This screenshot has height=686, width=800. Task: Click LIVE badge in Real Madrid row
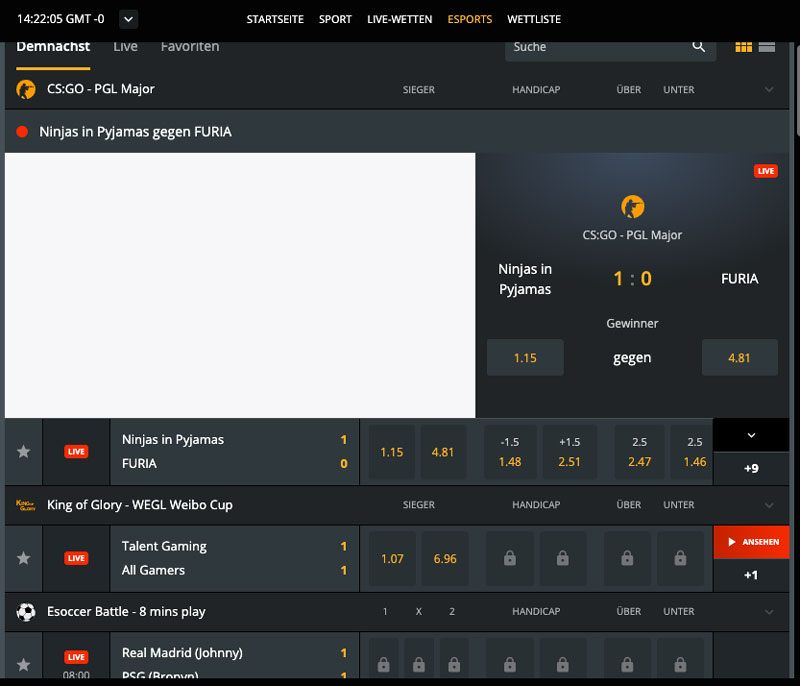76,657
